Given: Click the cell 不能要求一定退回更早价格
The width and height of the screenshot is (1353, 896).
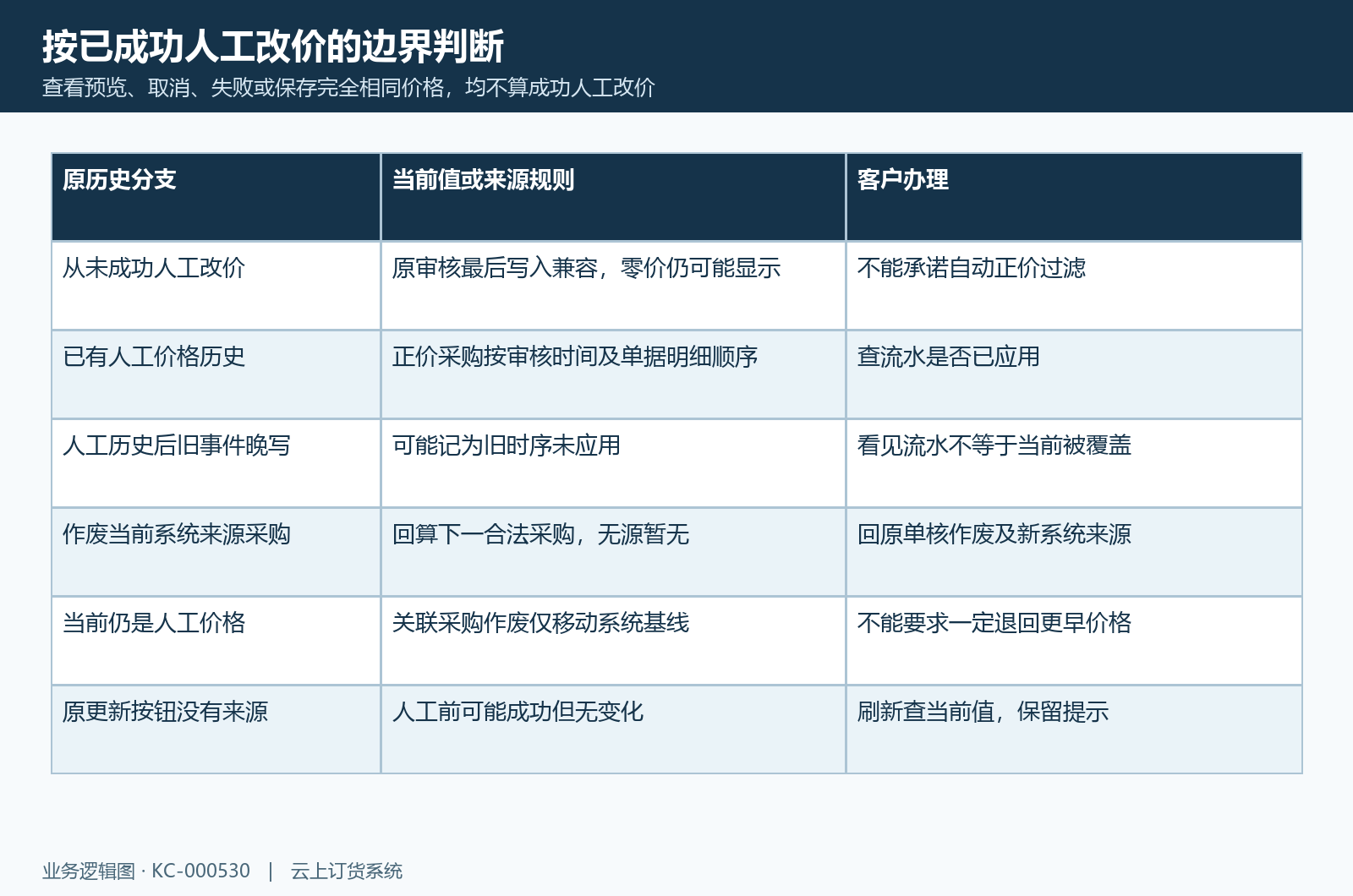Looking at the screenshot, I should (x=1074, y=641).
